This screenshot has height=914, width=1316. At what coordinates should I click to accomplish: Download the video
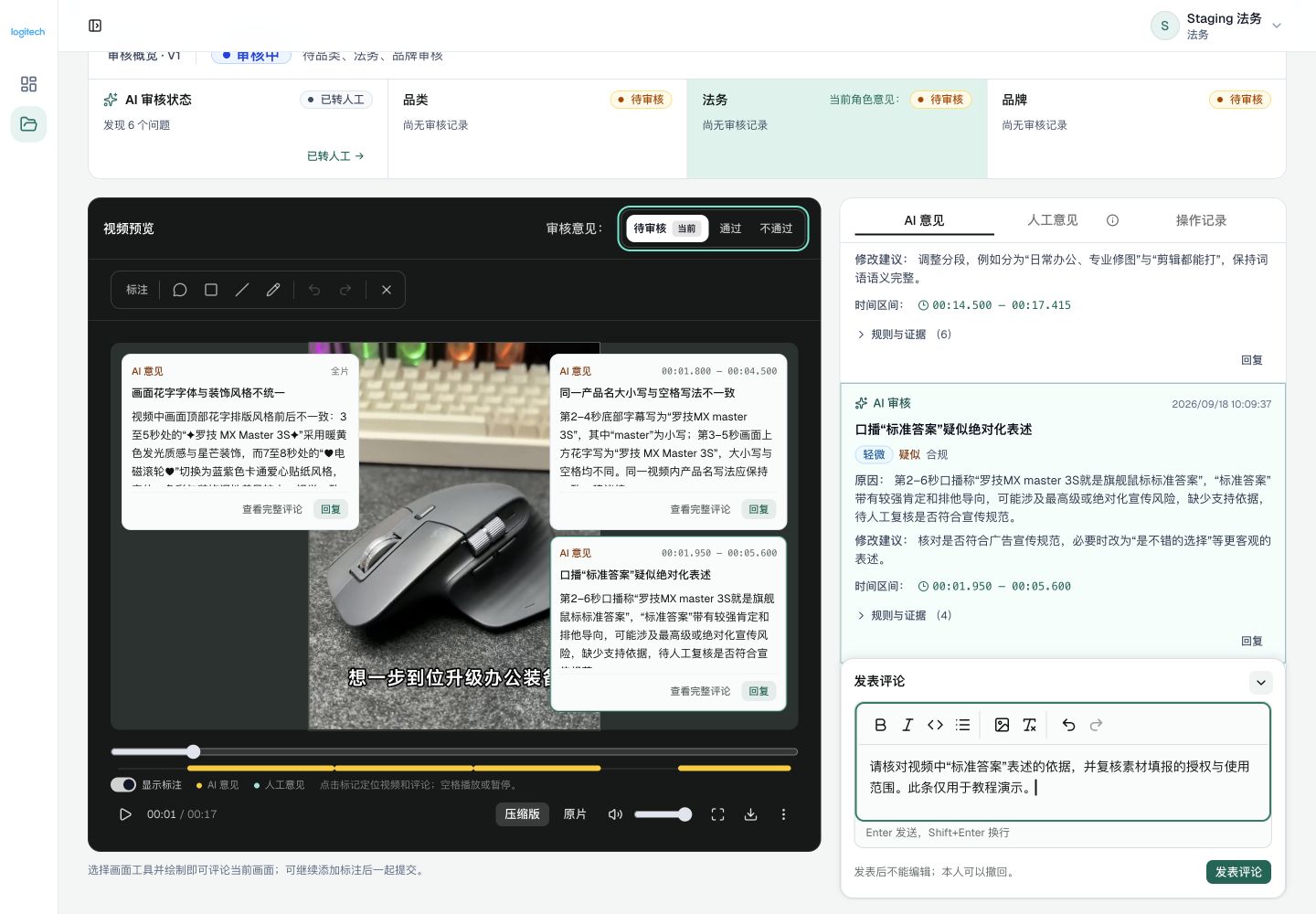pyautogui.click(x=750, y=814)
